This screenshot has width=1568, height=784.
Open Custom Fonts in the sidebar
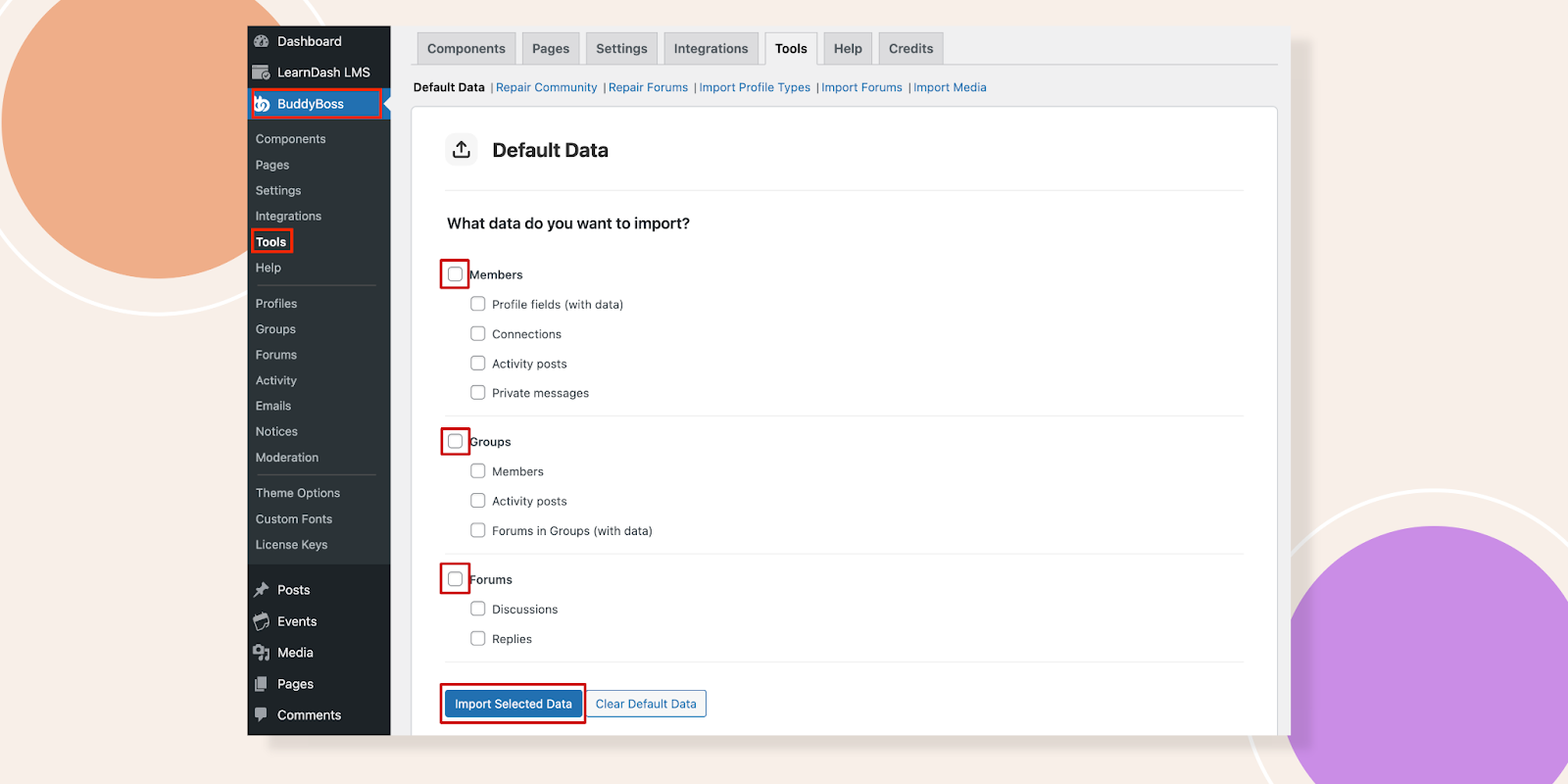[294, 519]
